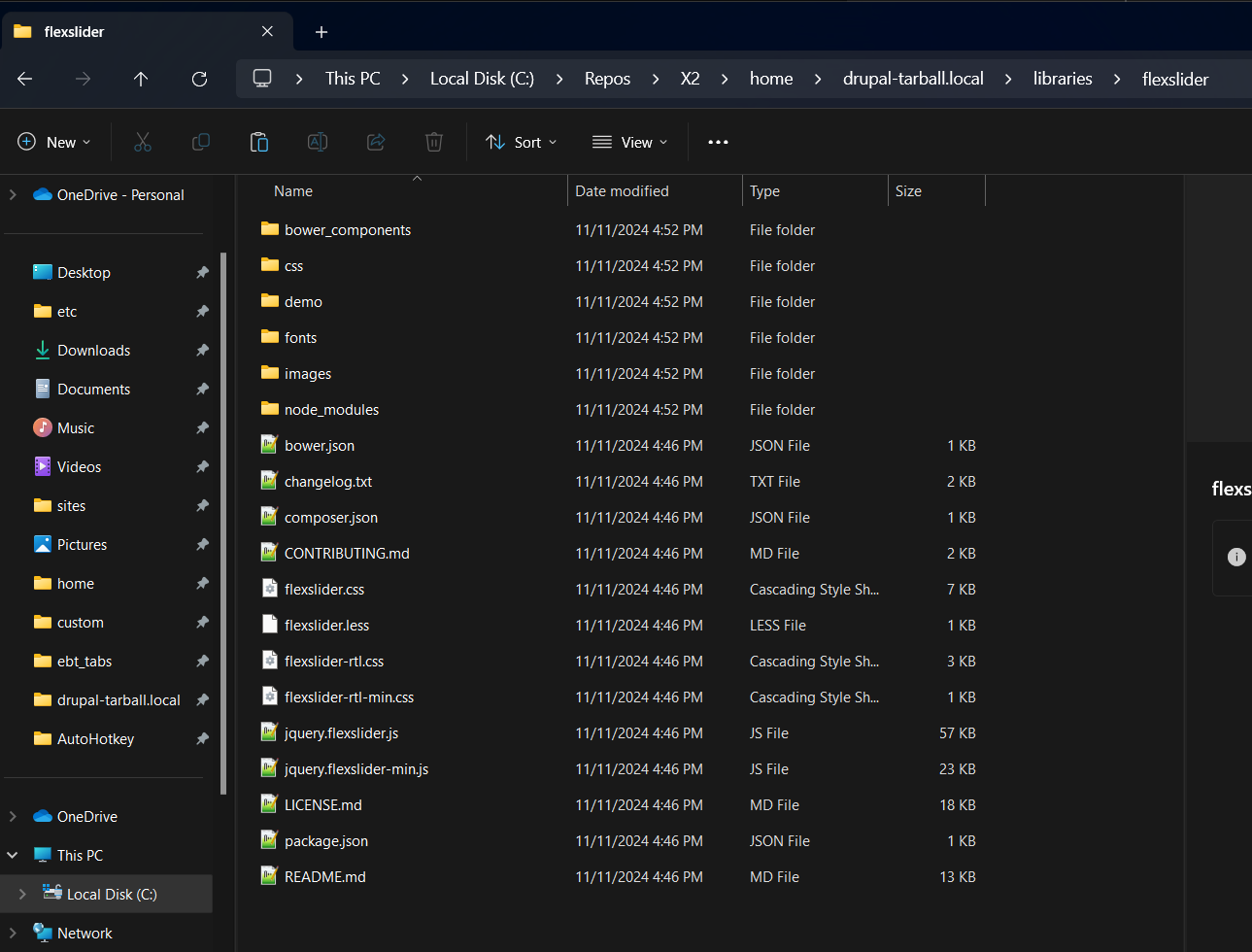This screenshot has width=1252, height=952.
Task: Navigate back with the left arrow
Action: (x=25, y=79)
